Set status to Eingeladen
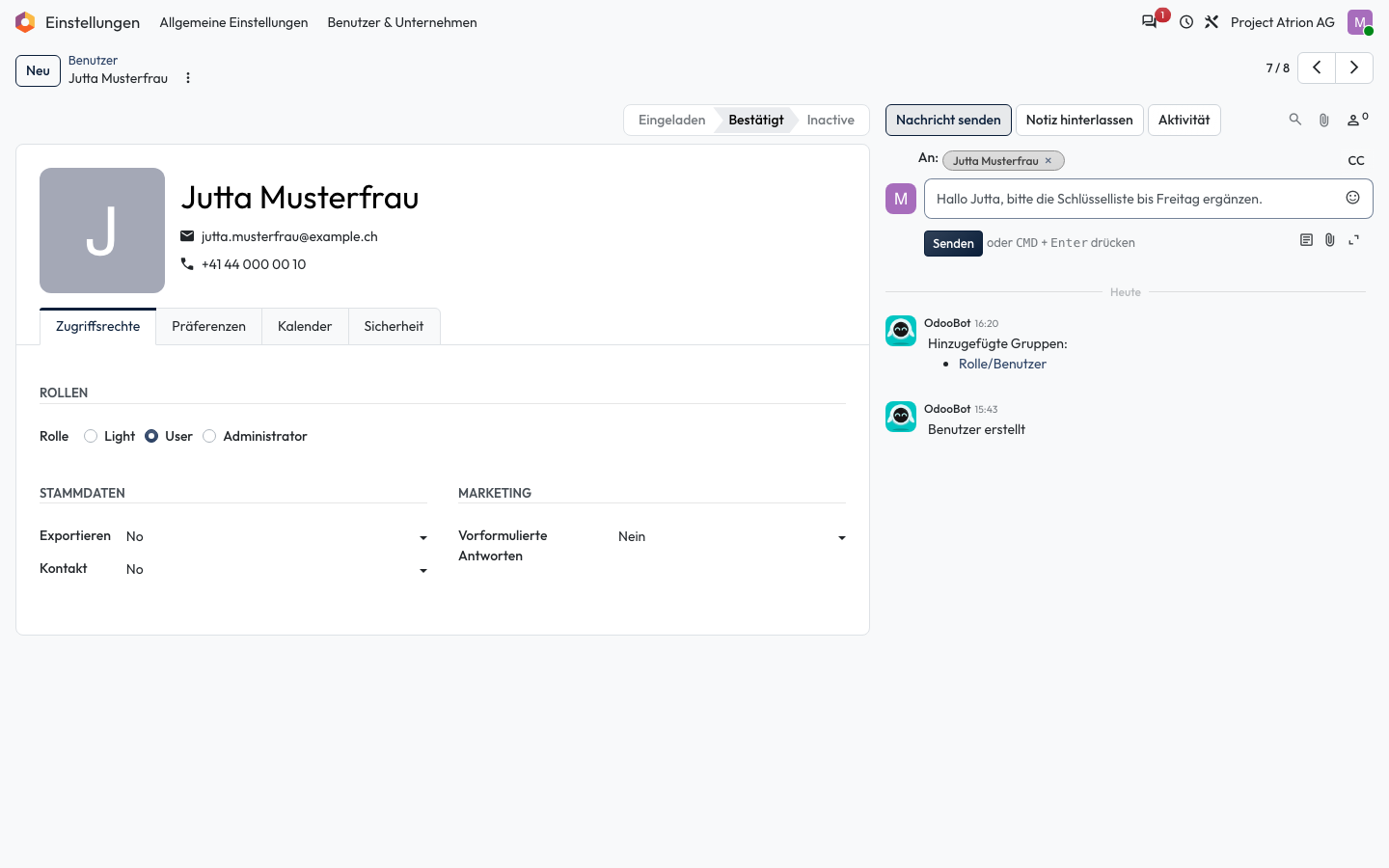This screenshot has height=868, width=1389. [x=671, y=120]
